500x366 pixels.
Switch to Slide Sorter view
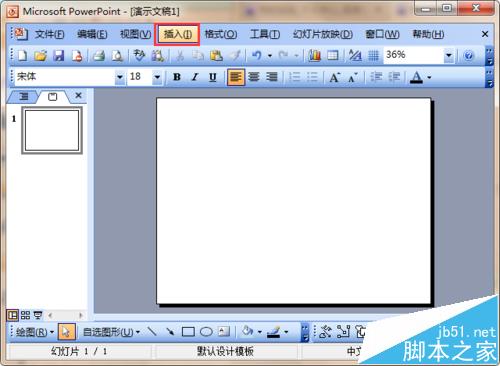[25, 315]
